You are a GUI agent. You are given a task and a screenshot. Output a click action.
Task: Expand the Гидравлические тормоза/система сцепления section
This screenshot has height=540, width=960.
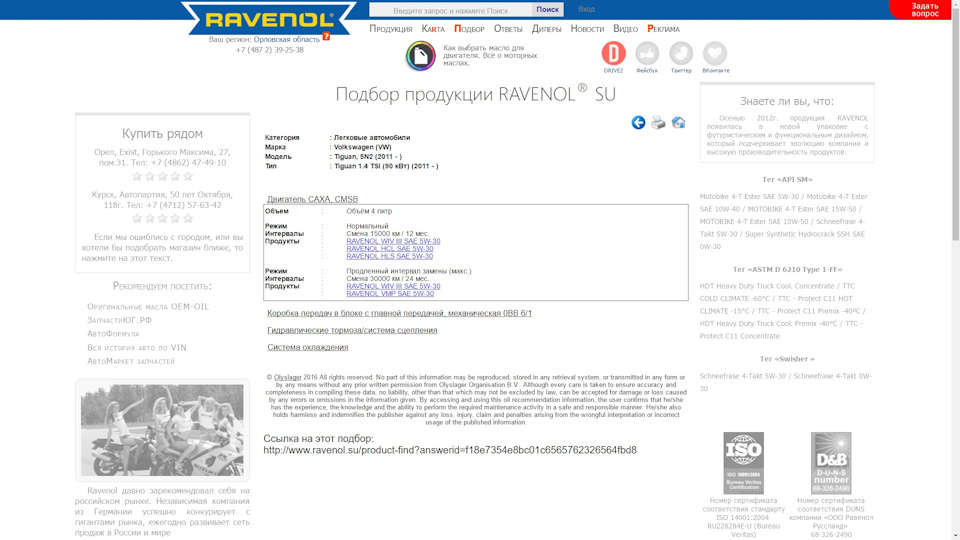[x=352, y=330]
